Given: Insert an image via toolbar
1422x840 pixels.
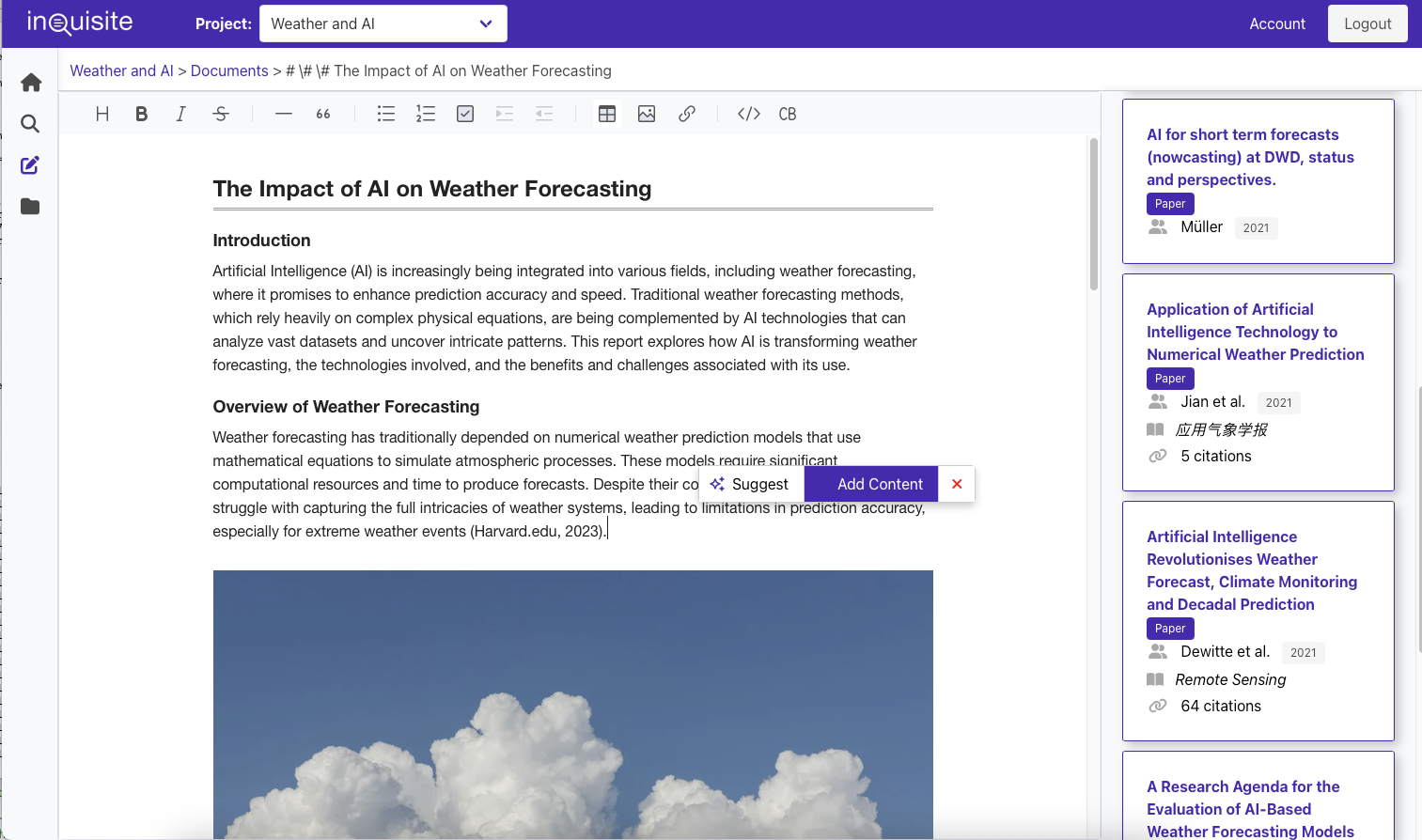Looking at the screenshot, I should pyautogui.click(x=647, y=114).
